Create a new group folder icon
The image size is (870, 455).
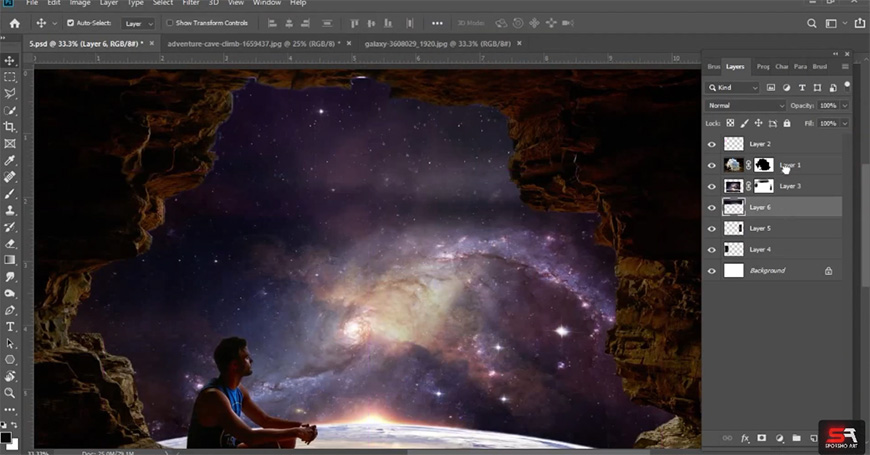tap(796, 438)
